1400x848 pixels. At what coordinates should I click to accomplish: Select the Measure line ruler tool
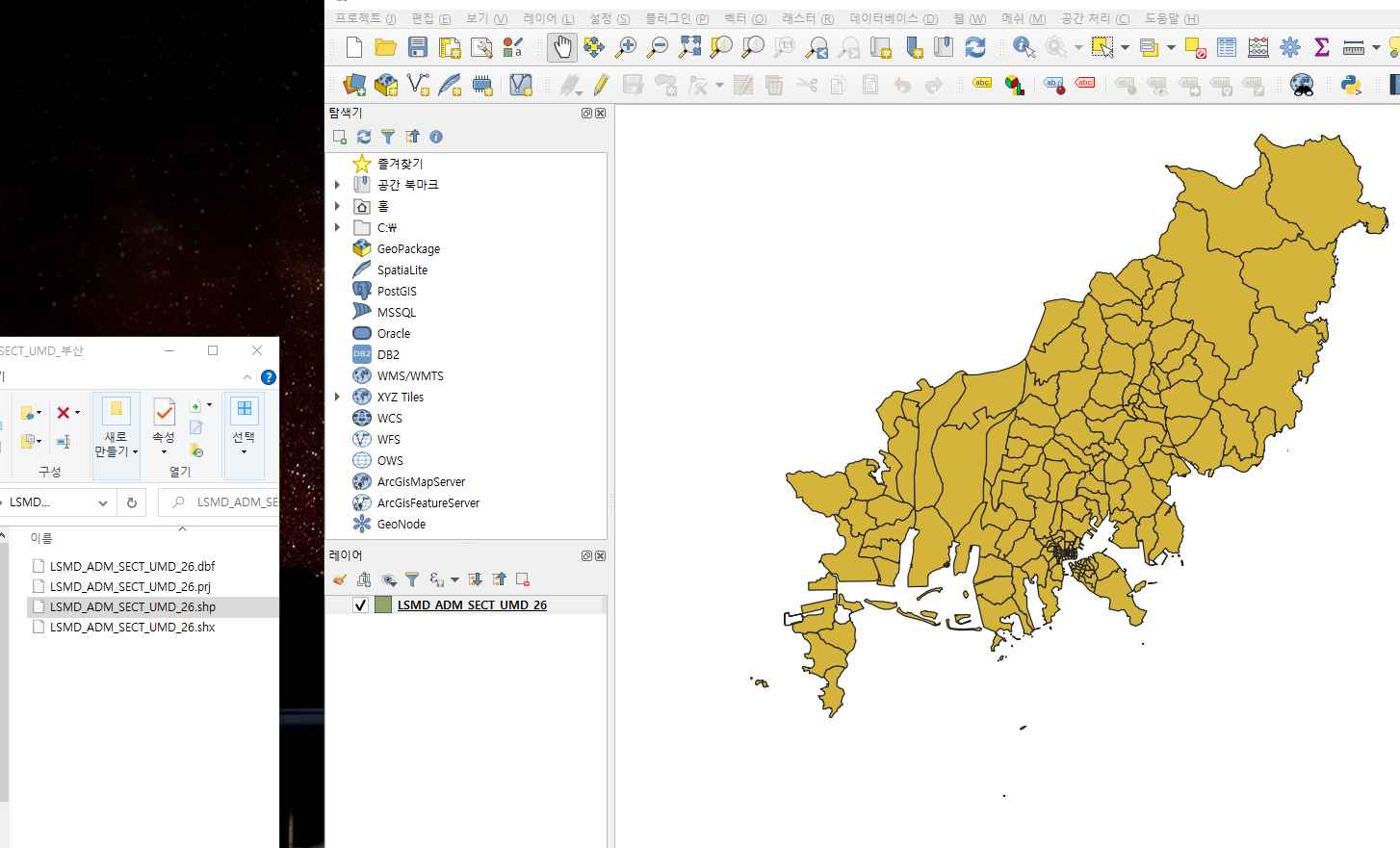pyautogui.click(x=1354, y=47)
